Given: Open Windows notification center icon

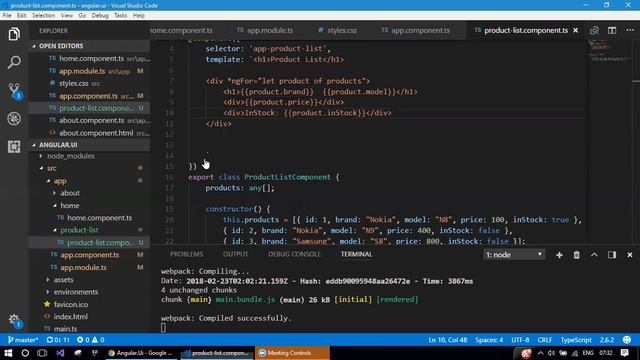Looking at the screenshot, I should pos(624,353).
